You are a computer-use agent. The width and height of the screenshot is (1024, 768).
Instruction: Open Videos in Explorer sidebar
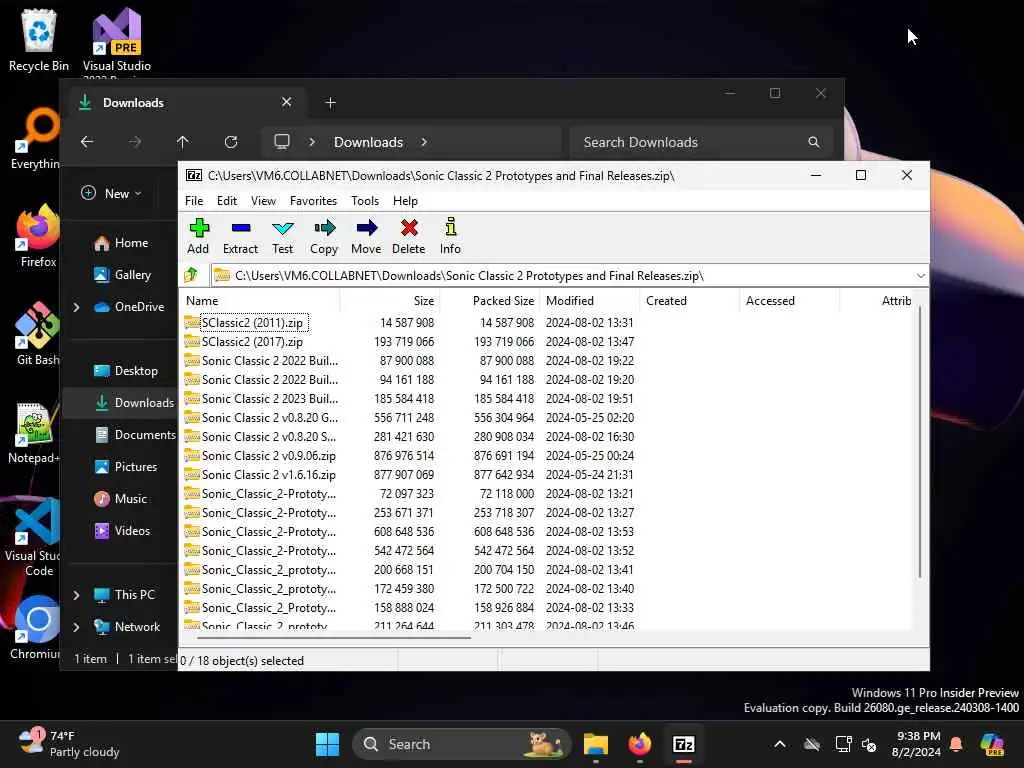[122, 531]
